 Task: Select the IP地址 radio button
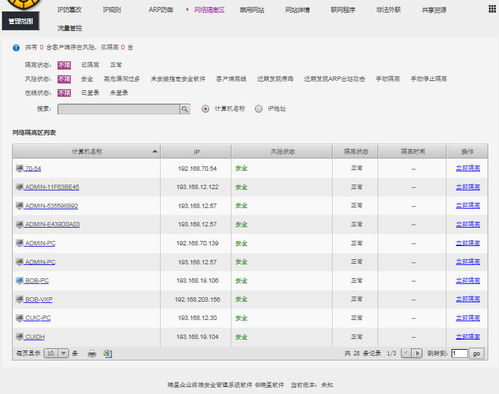(259, 109)
